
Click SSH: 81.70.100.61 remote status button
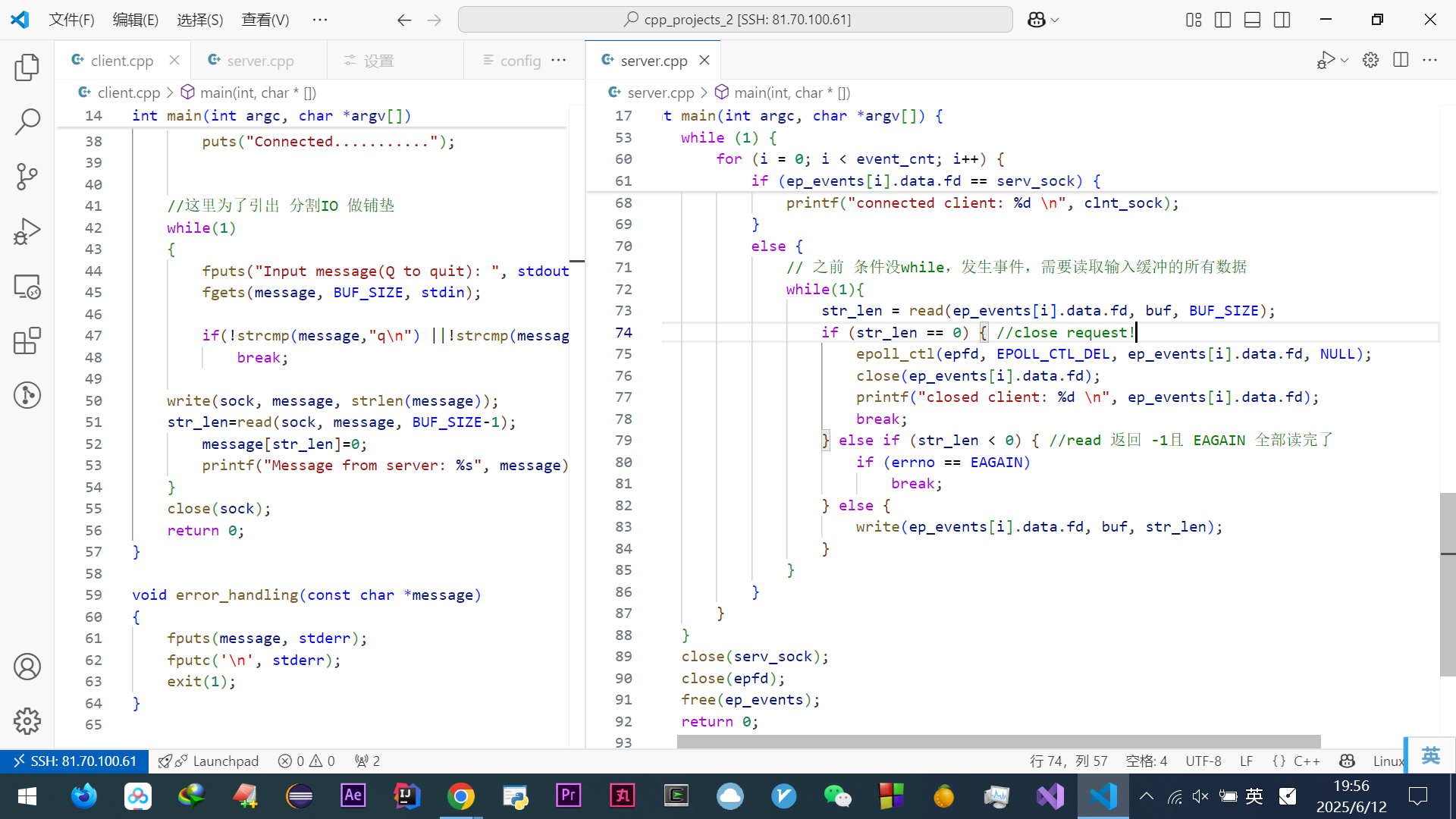point(74,761)
